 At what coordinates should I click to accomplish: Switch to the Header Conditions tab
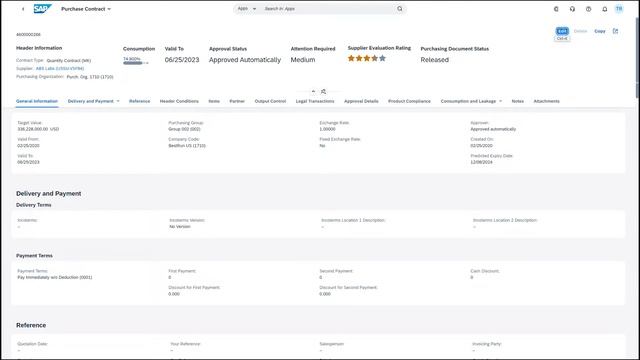click(x=179, y=101)
